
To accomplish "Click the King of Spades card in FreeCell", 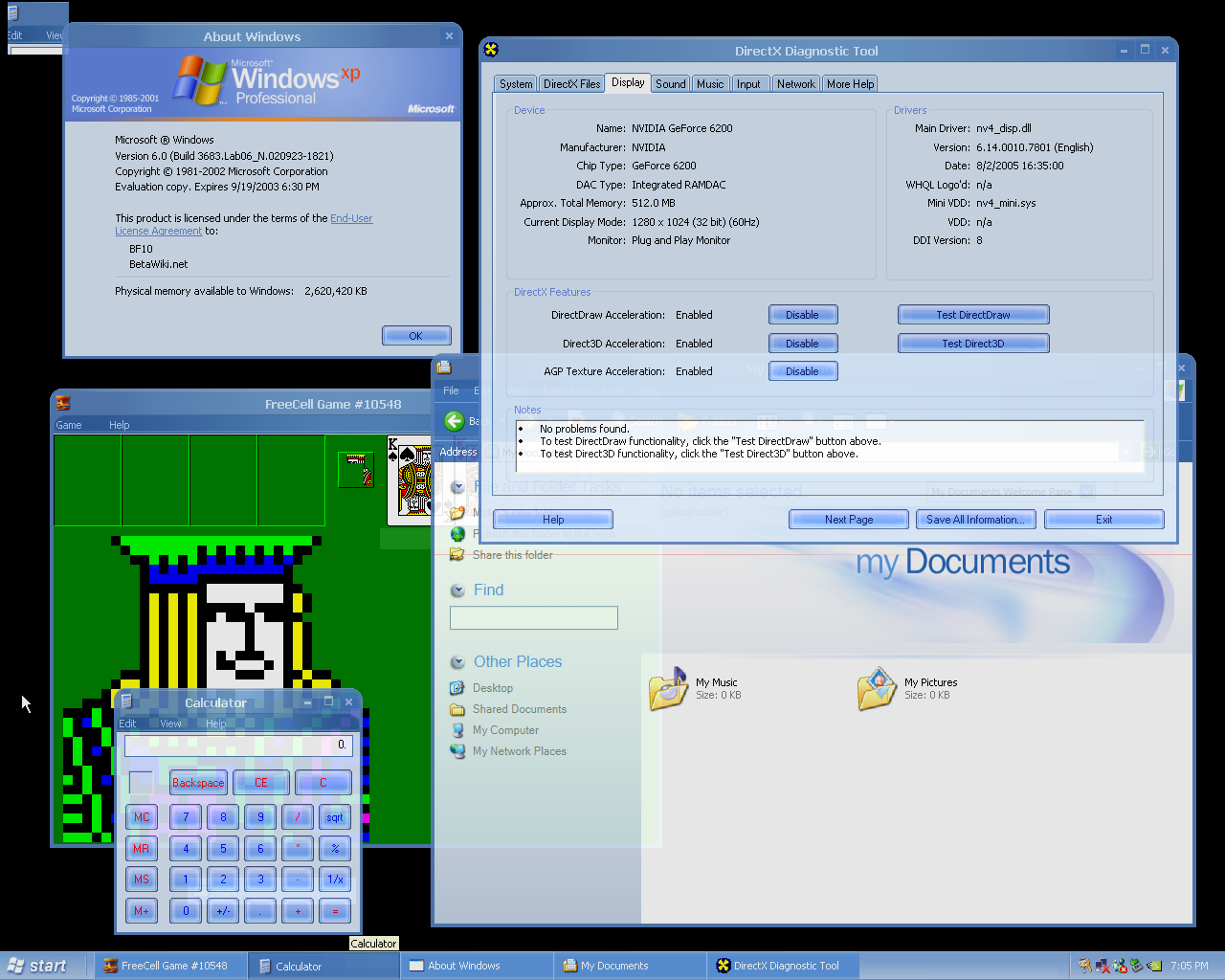I will 410,479.
